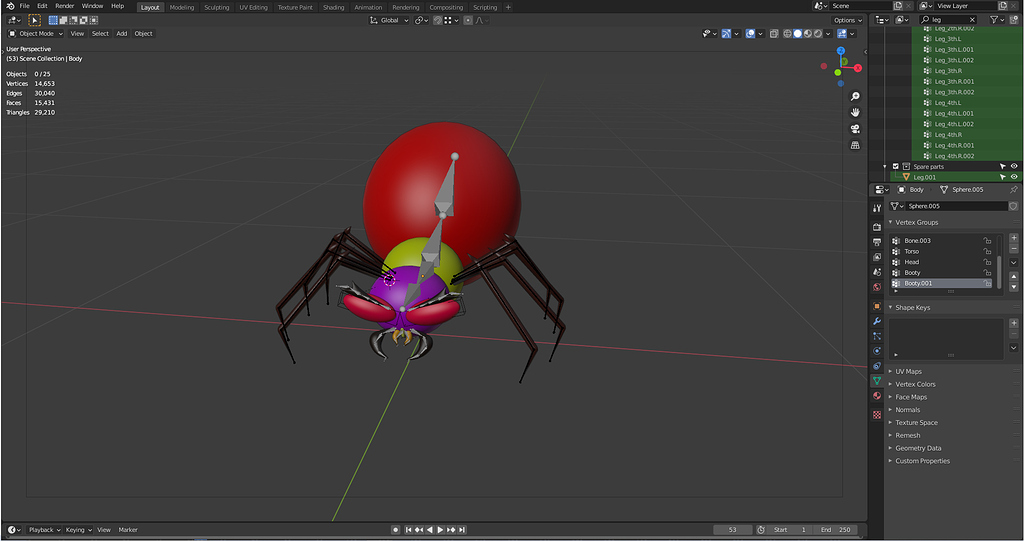
Task: Click the Blender logo menu icon
Action: click(10, 6)
